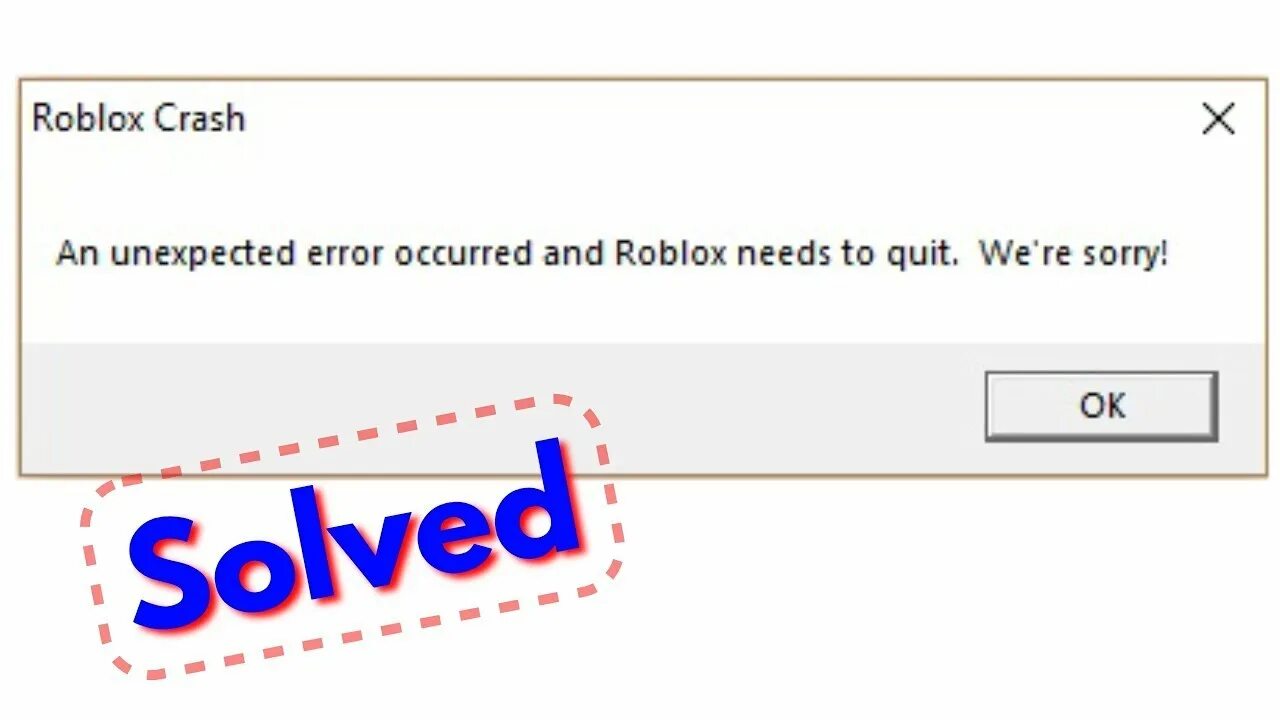Click the white area below the error message
The height and width of the screenshot is (720, 1280).
point(640,310)
